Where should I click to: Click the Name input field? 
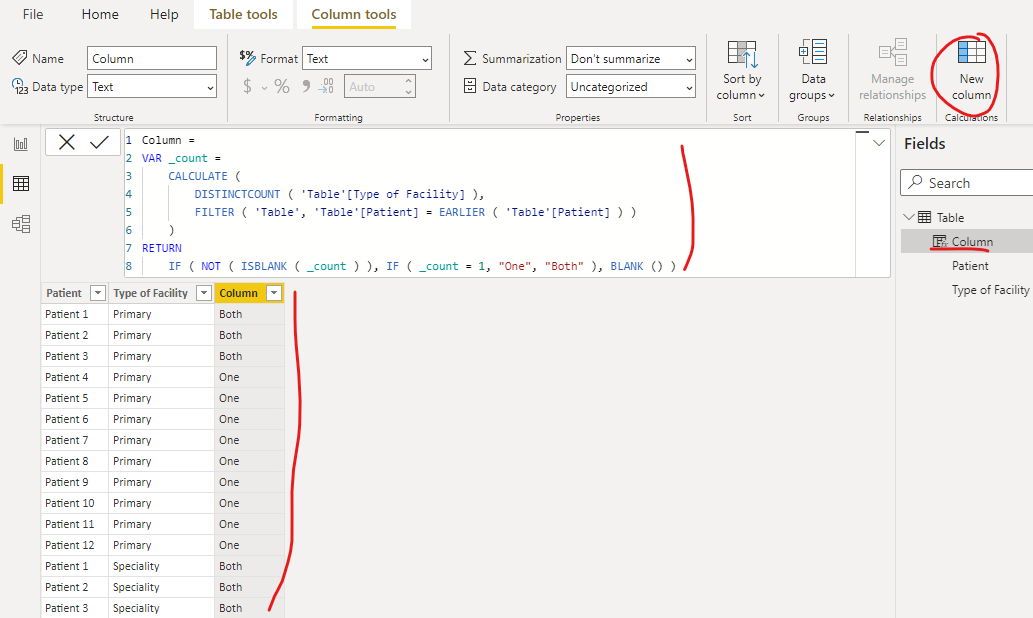[152, 59]
